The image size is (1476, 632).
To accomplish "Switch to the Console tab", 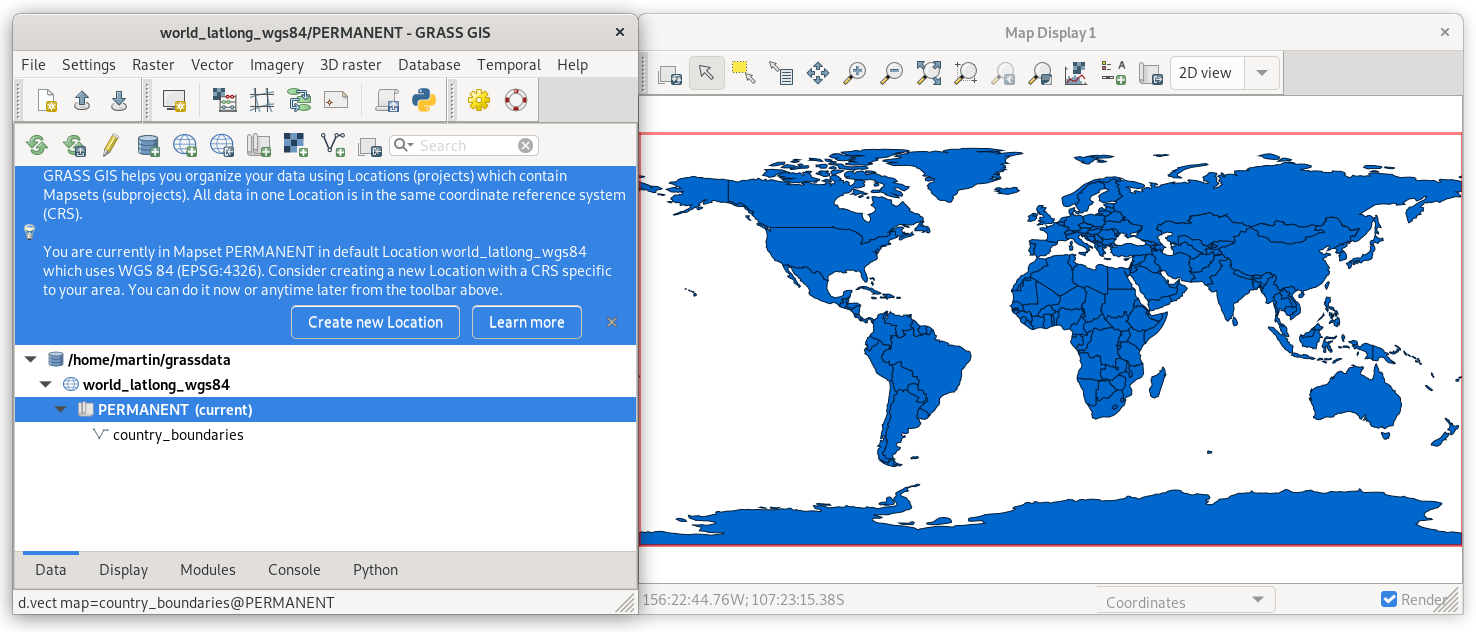I will click(294, 570).
